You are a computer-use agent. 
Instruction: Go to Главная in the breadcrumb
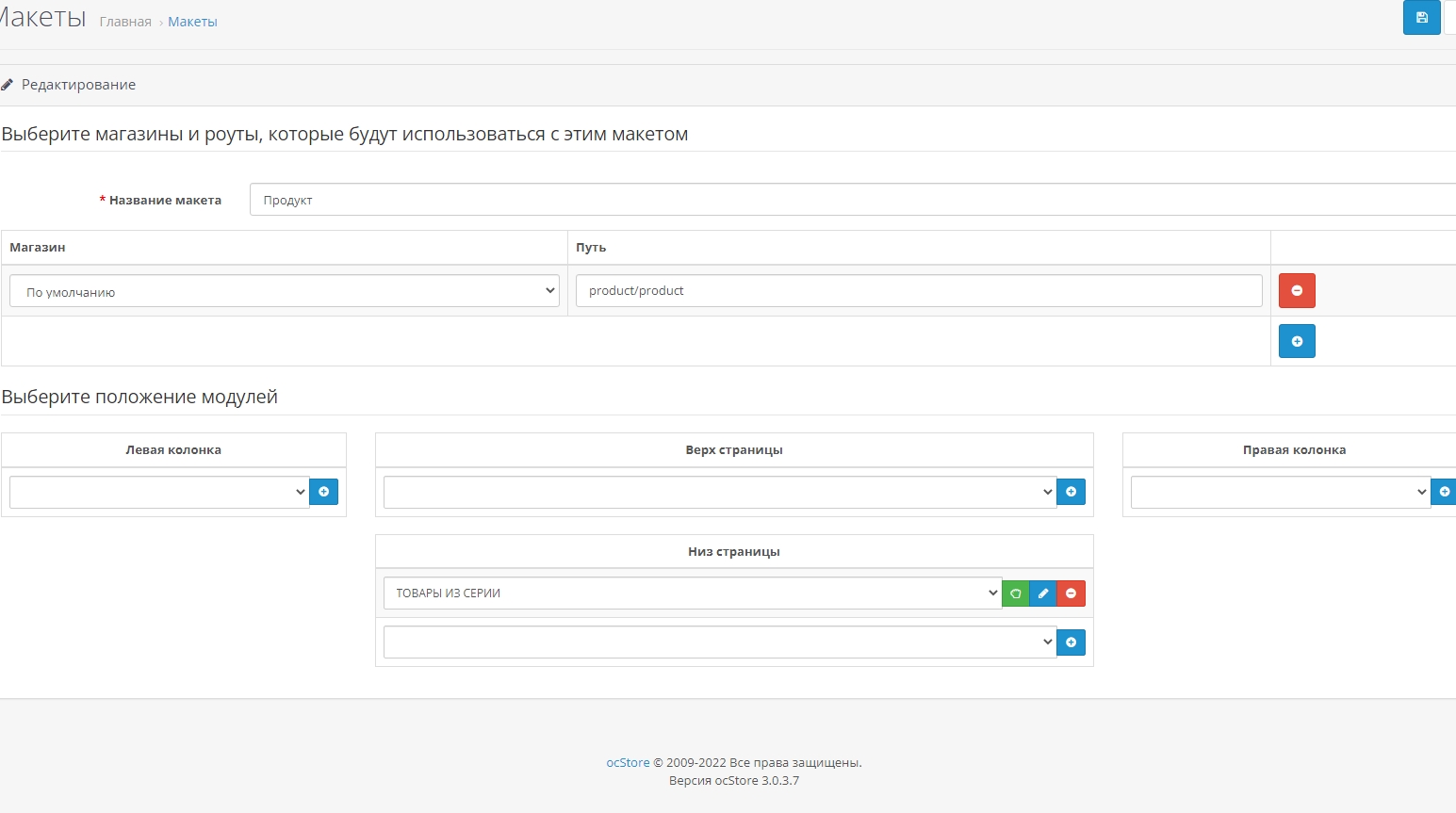125,22
